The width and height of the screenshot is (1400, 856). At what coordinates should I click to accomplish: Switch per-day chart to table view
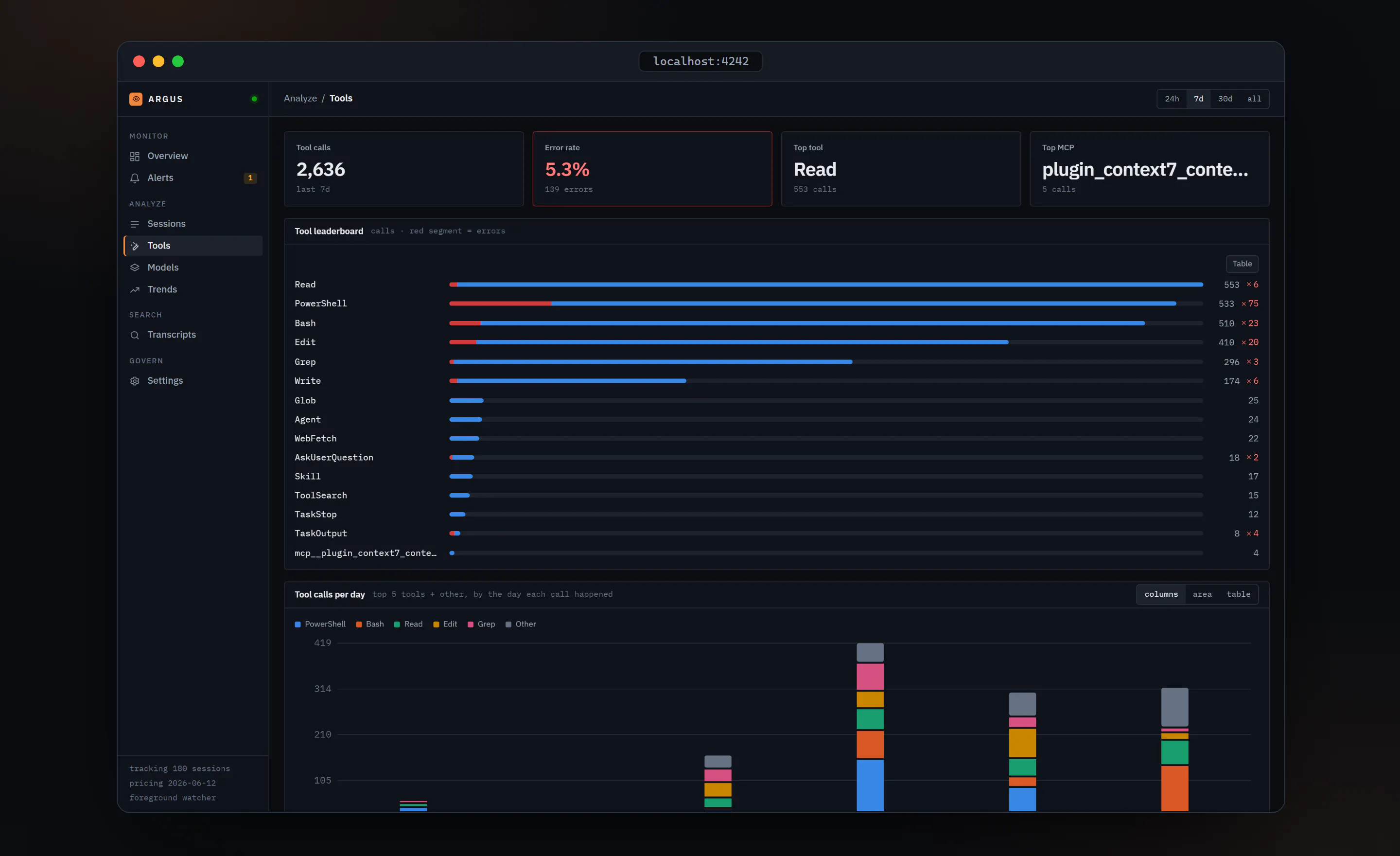click(x=1238, y=594)
